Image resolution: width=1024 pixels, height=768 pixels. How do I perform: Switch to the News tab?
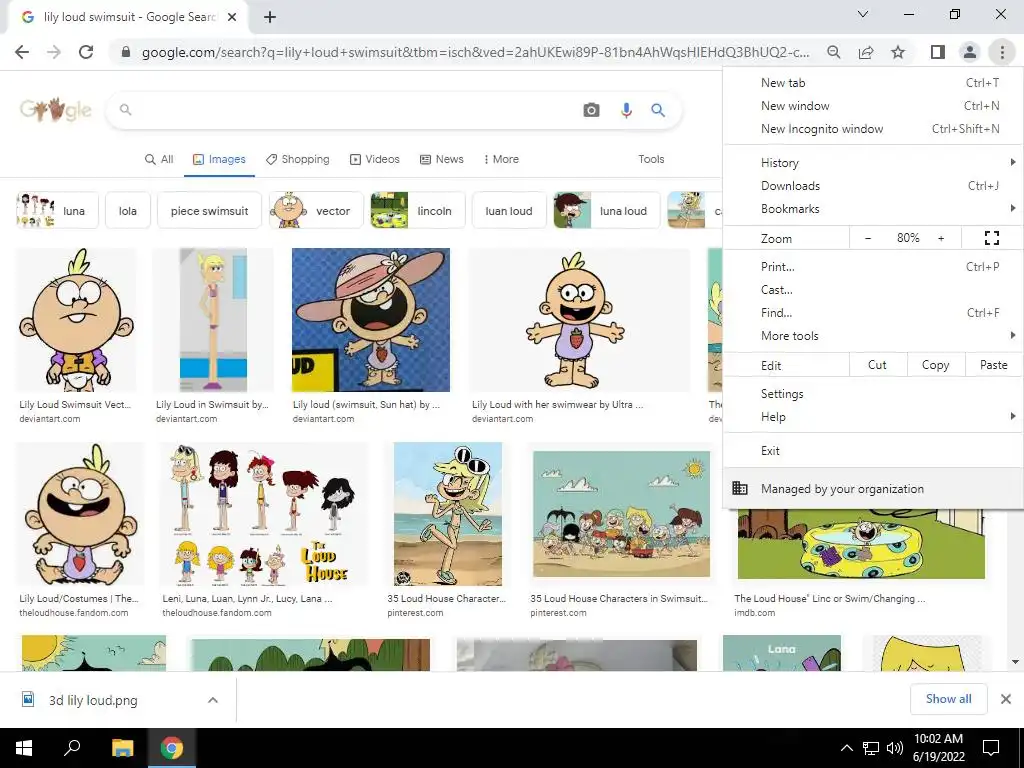(441, 159)
